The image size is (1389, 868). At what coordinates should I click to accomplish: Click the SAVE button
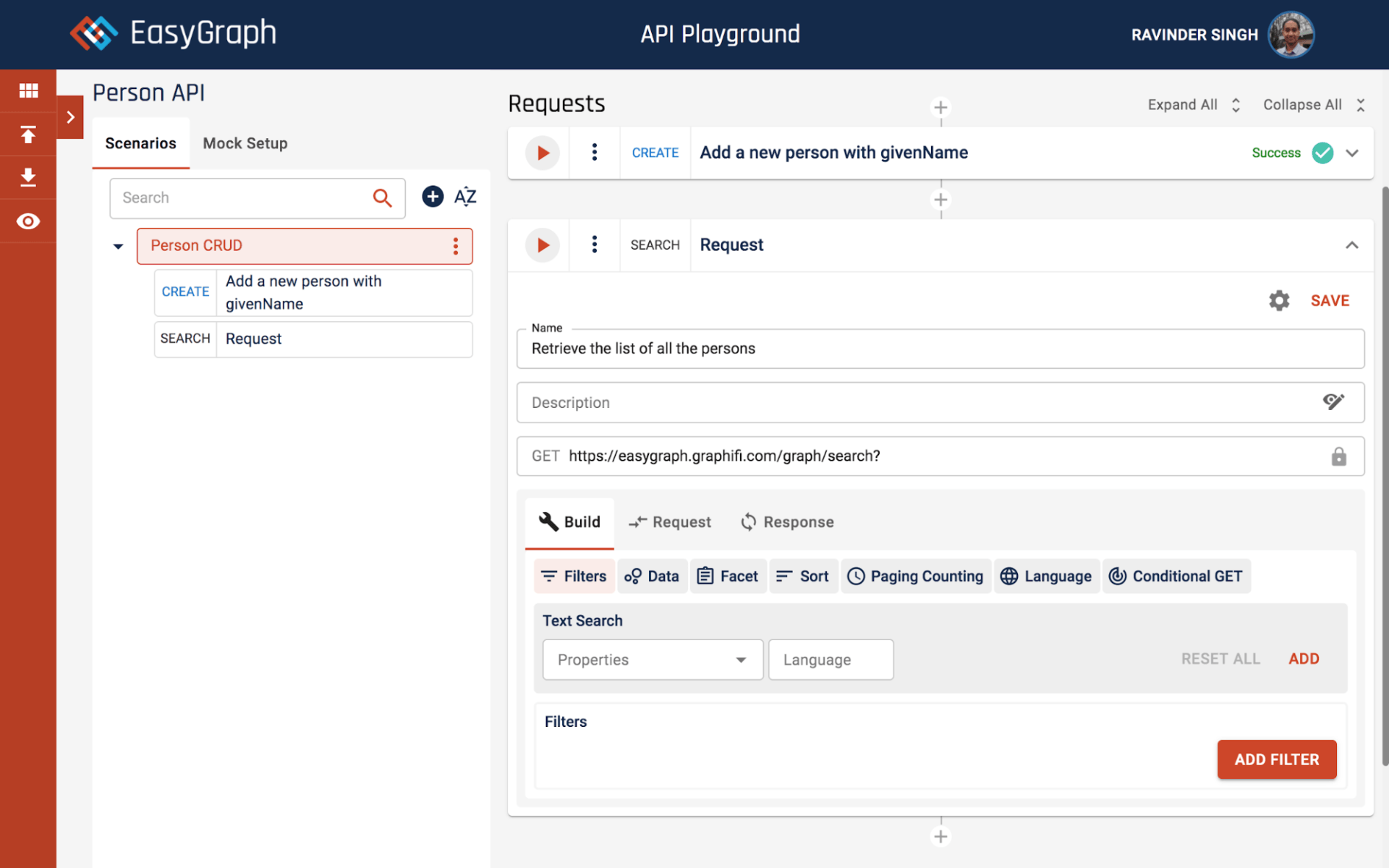(1330, 301)
